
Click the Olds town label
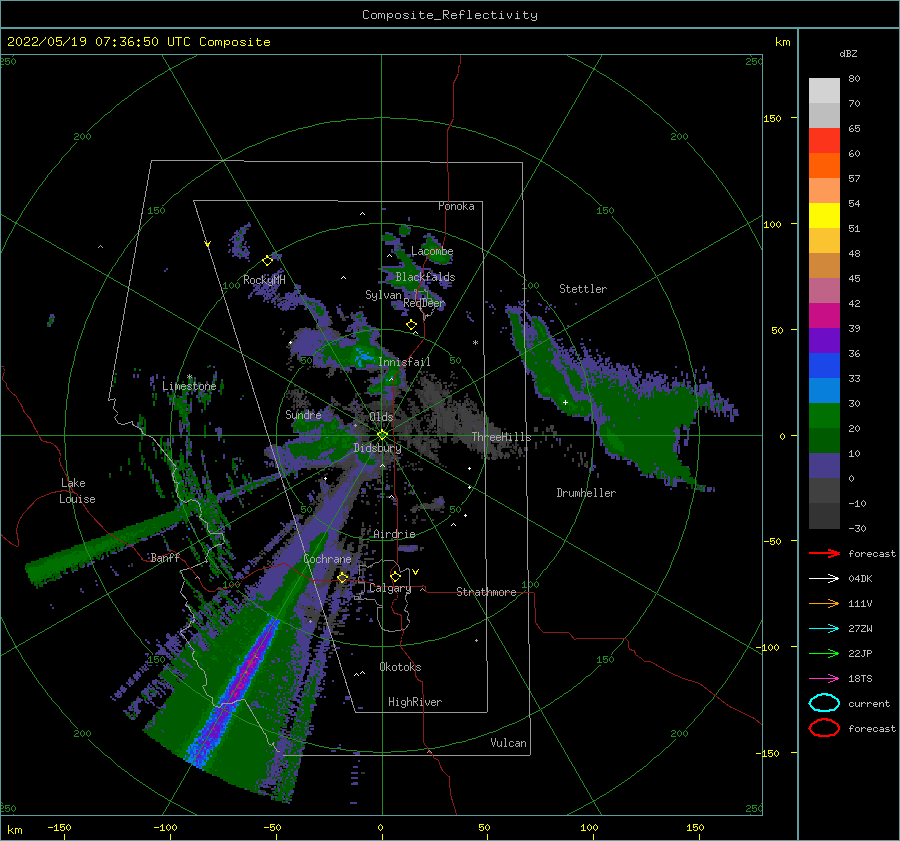click(x=381, y=417)
